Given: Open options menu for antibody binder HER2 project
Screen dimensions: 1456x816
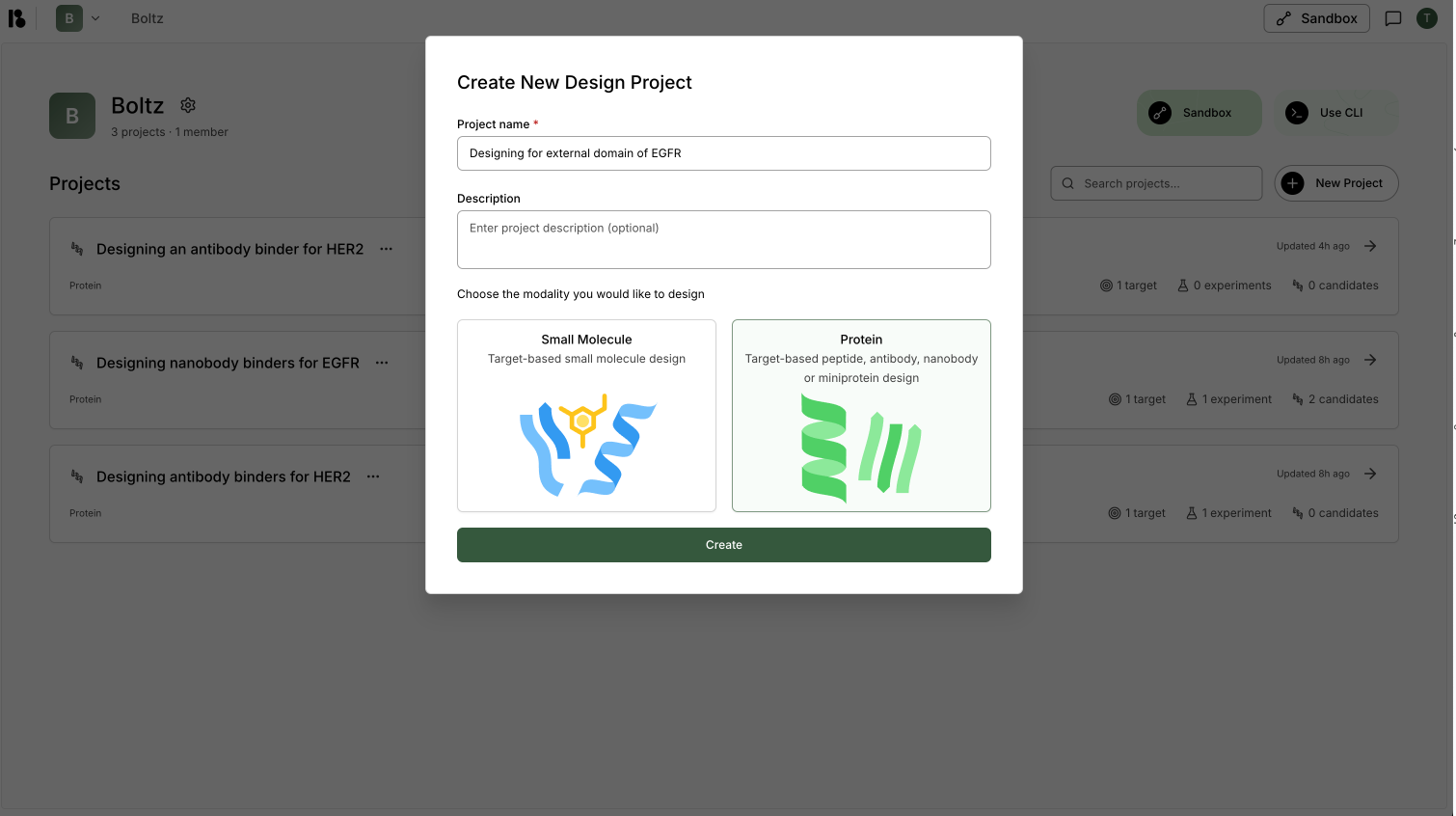Looking at the screenshot, I should 386,248.
